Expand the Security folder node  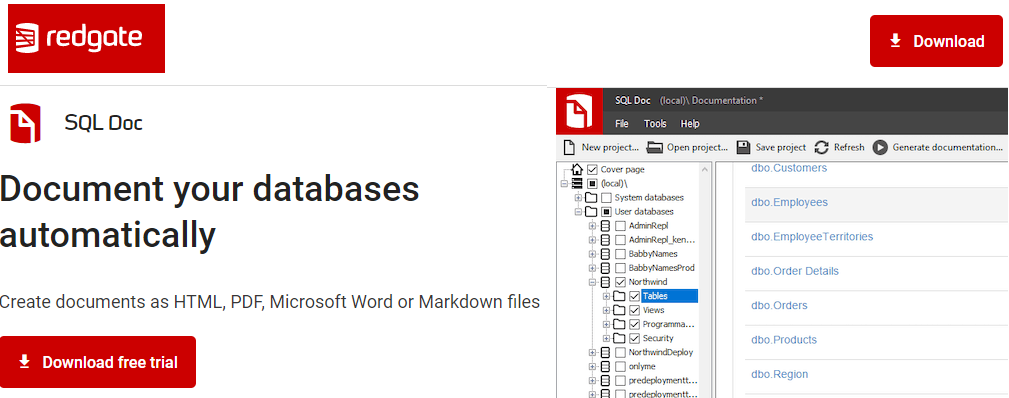(606, 338)
